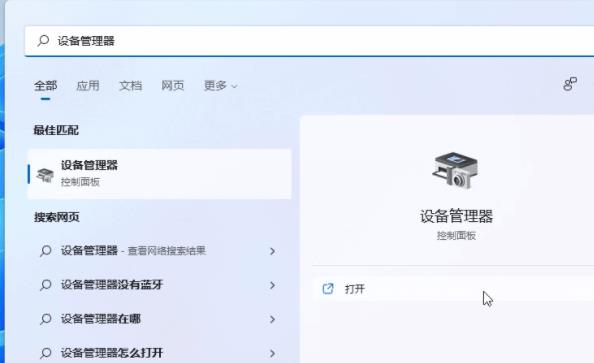Select web result 设备管理器 - 查看网络搜索结果
Image resolution: width=594 pixels, height=363 pixels.
click(160, 251)
